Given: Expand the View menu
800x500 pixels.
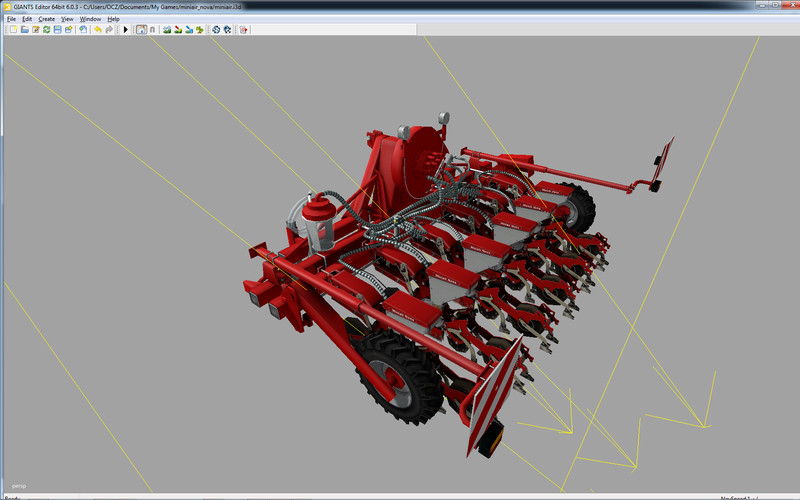Looking at the screenshot, I should click(67, 19).
